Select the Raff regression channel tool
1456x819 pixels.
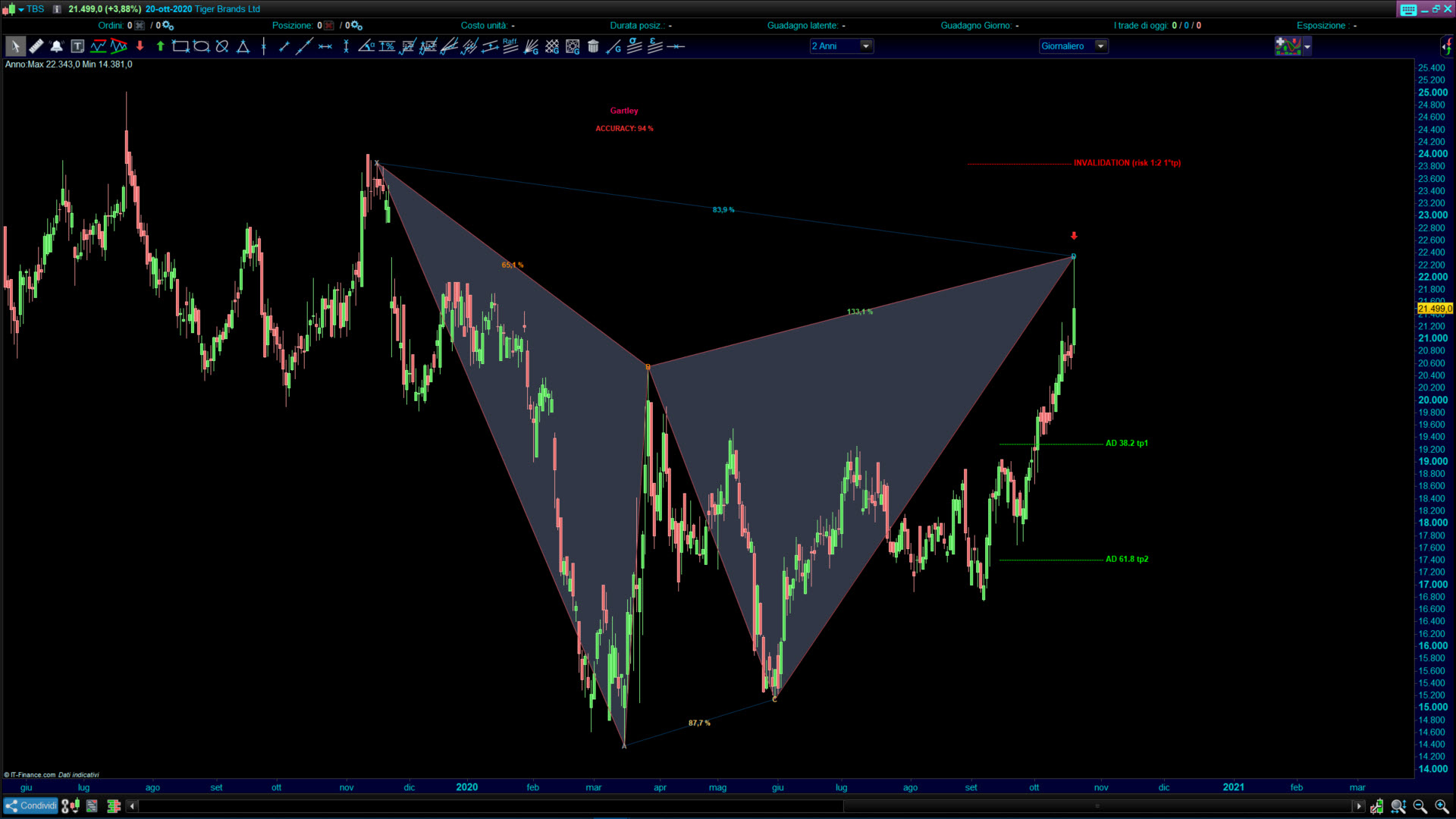pyautogui.click(x=510, y=46)
